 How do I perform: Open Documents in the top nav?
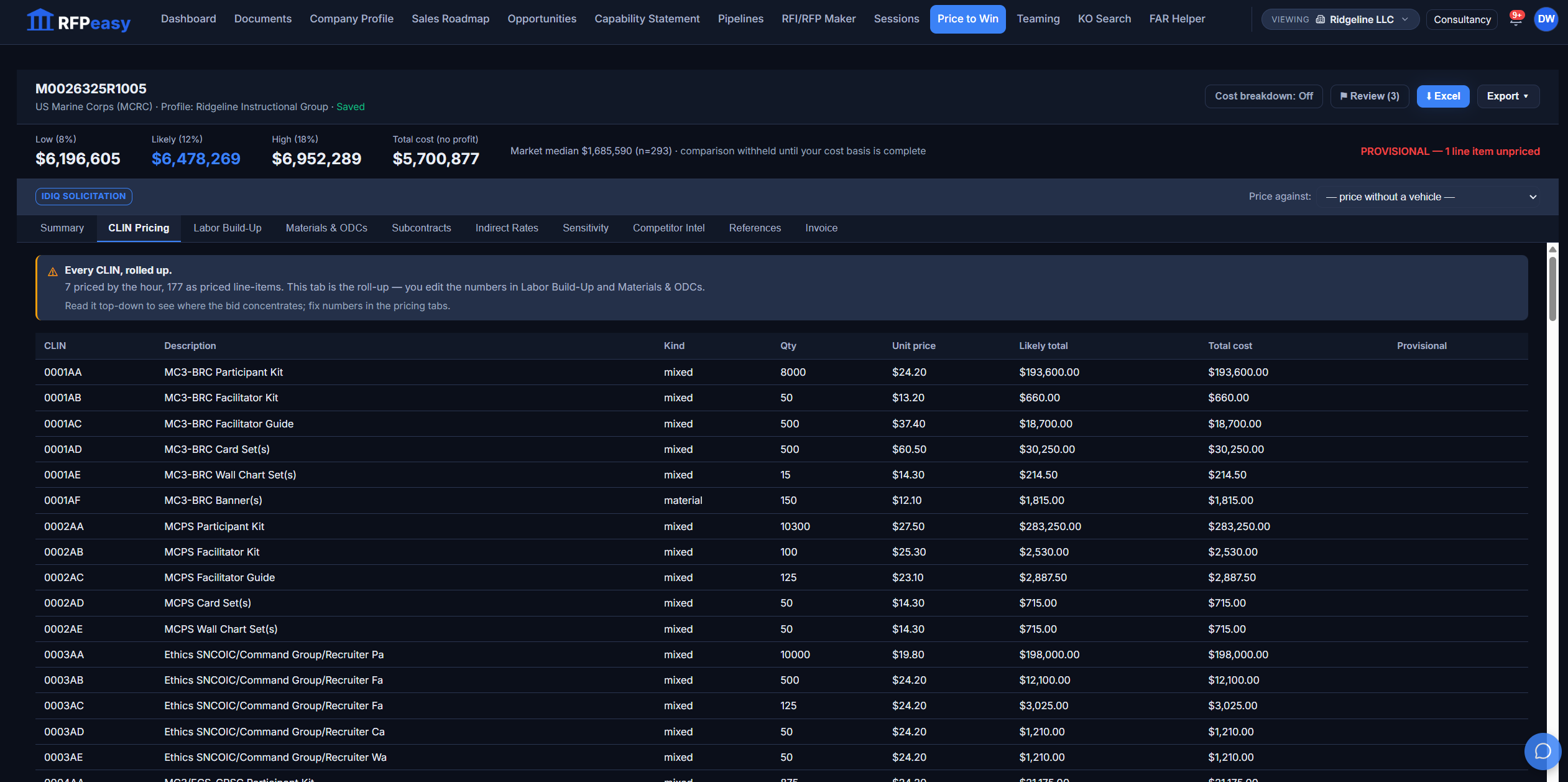263,19
